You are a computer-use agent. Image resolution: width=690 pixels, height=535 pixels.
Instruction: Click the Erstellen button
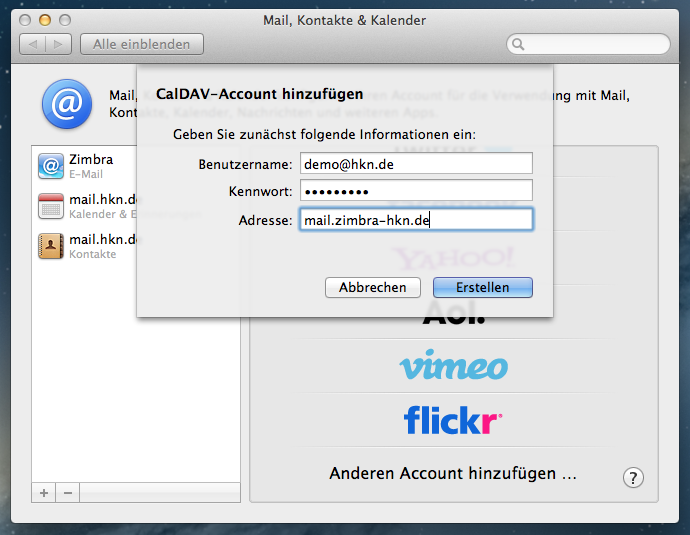point(482,287)
